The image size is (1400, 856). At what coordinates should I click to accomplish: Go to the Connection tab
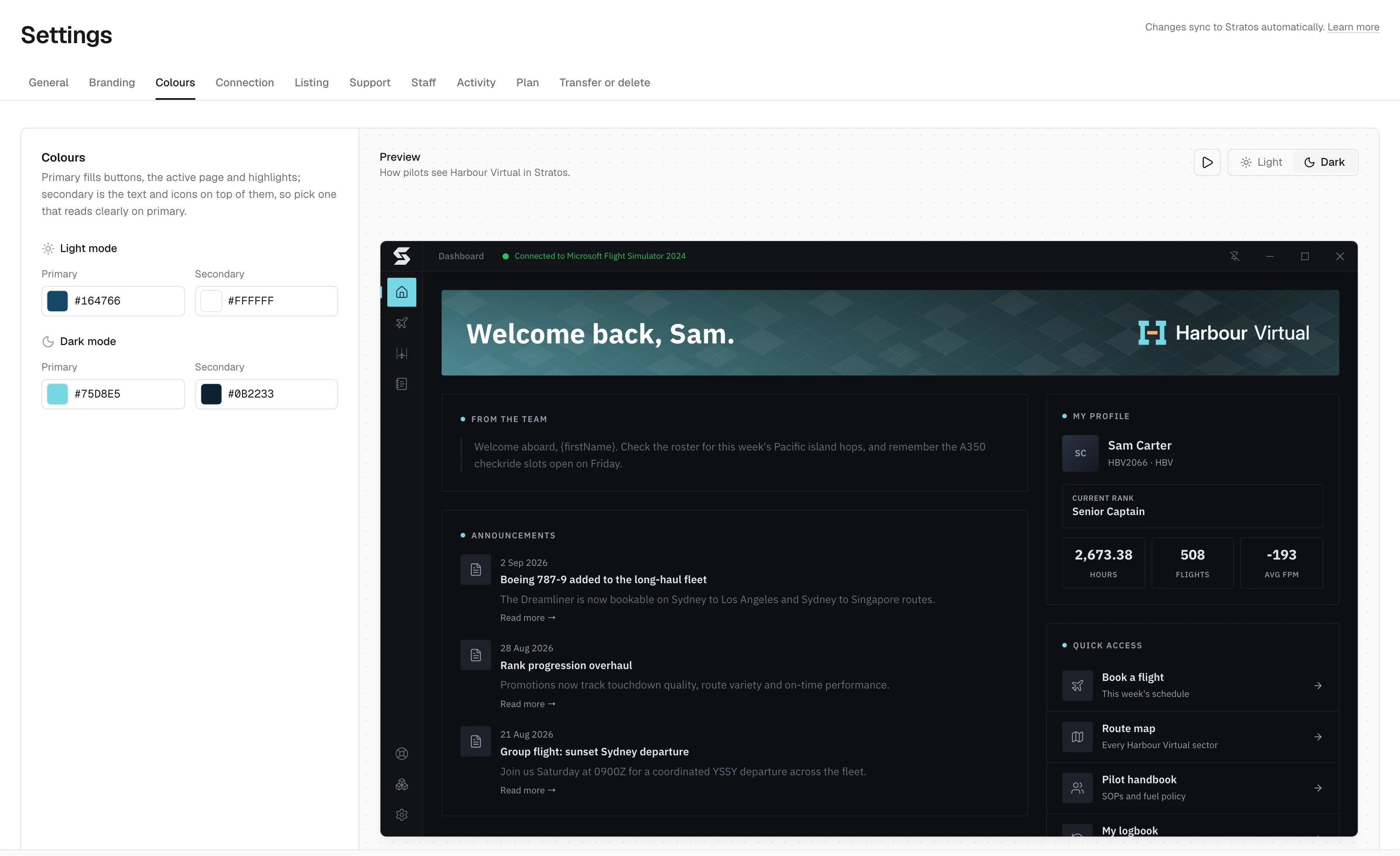(245, 82)
